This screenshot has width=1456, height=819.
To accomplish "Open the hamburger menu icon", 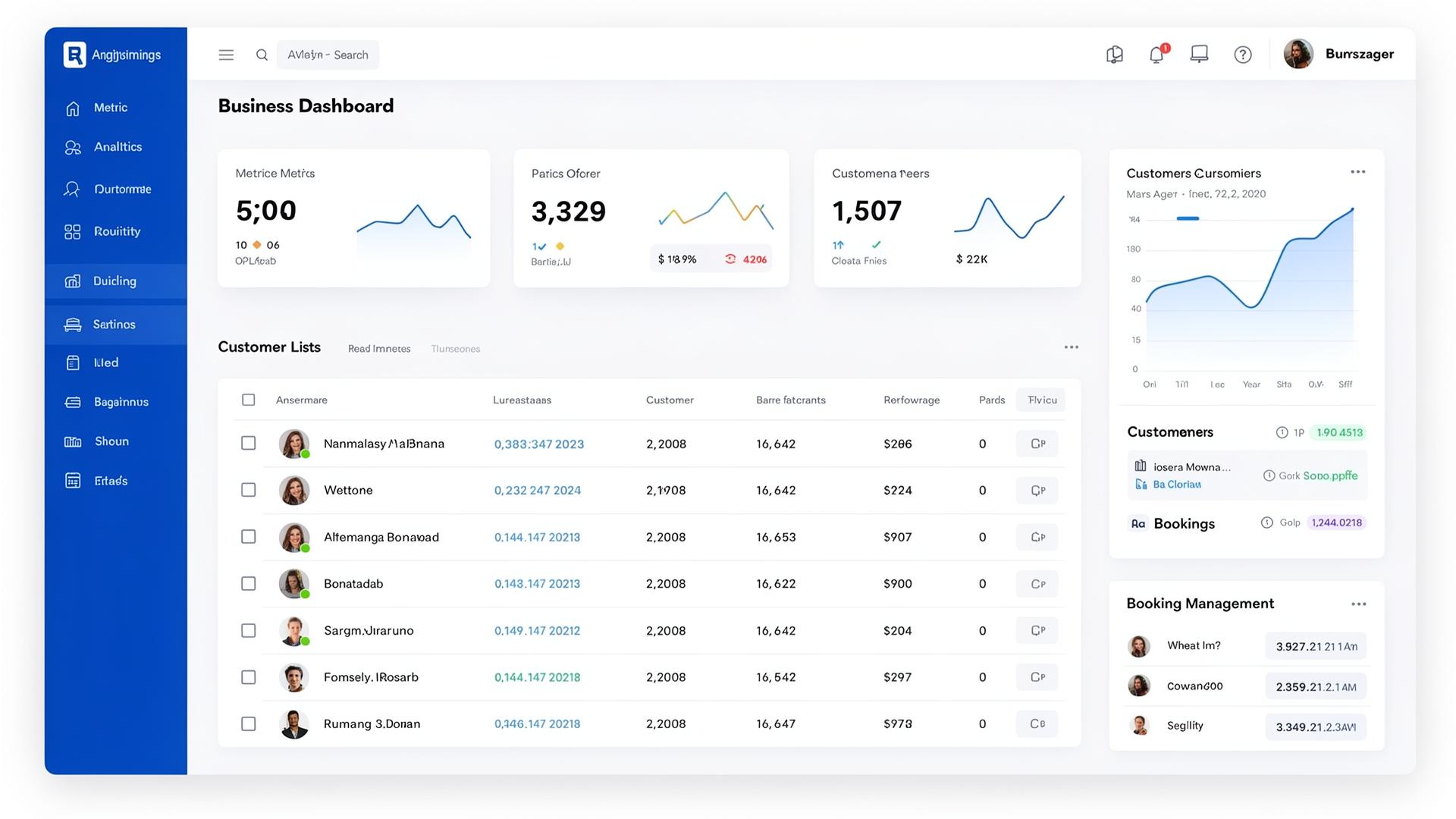I will (226, 55).
